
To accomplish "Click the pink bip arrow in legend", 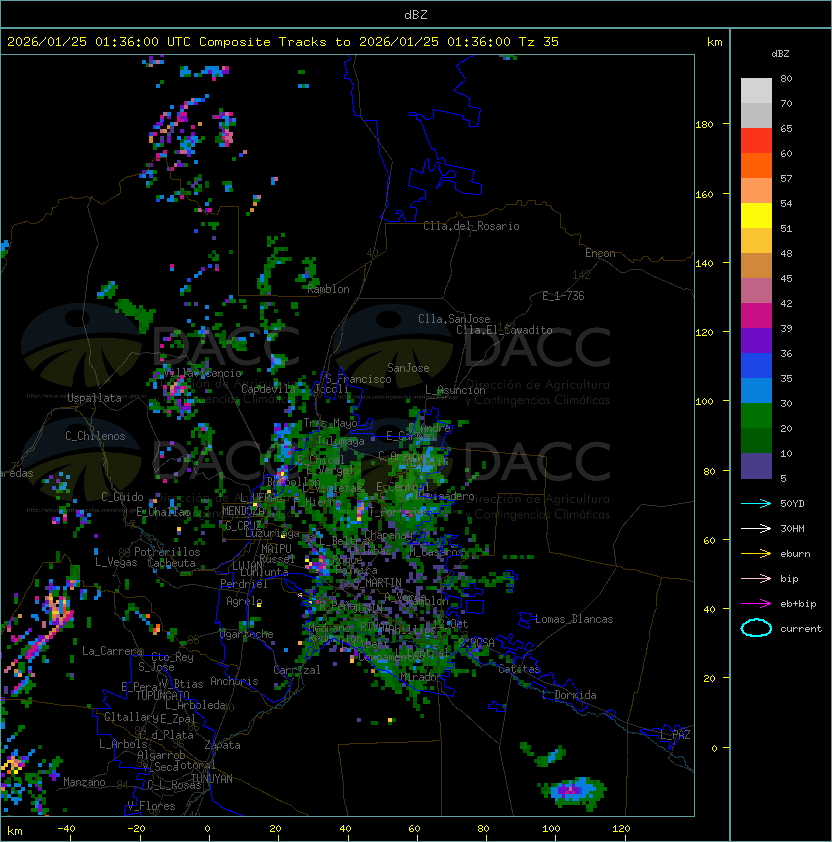I will point(756,578).
